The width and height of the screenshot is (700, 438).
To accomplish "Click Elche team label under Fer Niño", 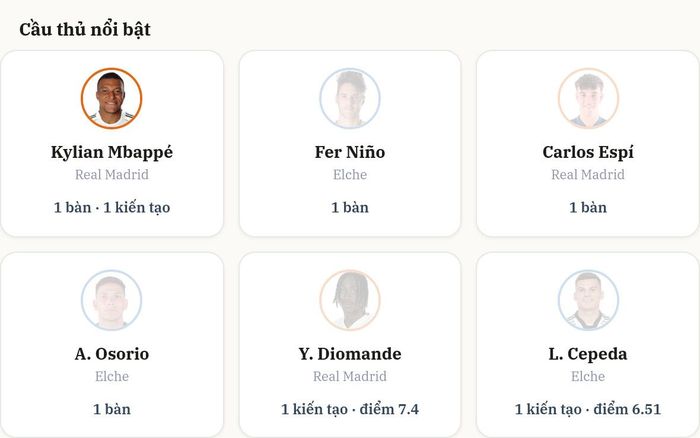I will tap(350, 175).
